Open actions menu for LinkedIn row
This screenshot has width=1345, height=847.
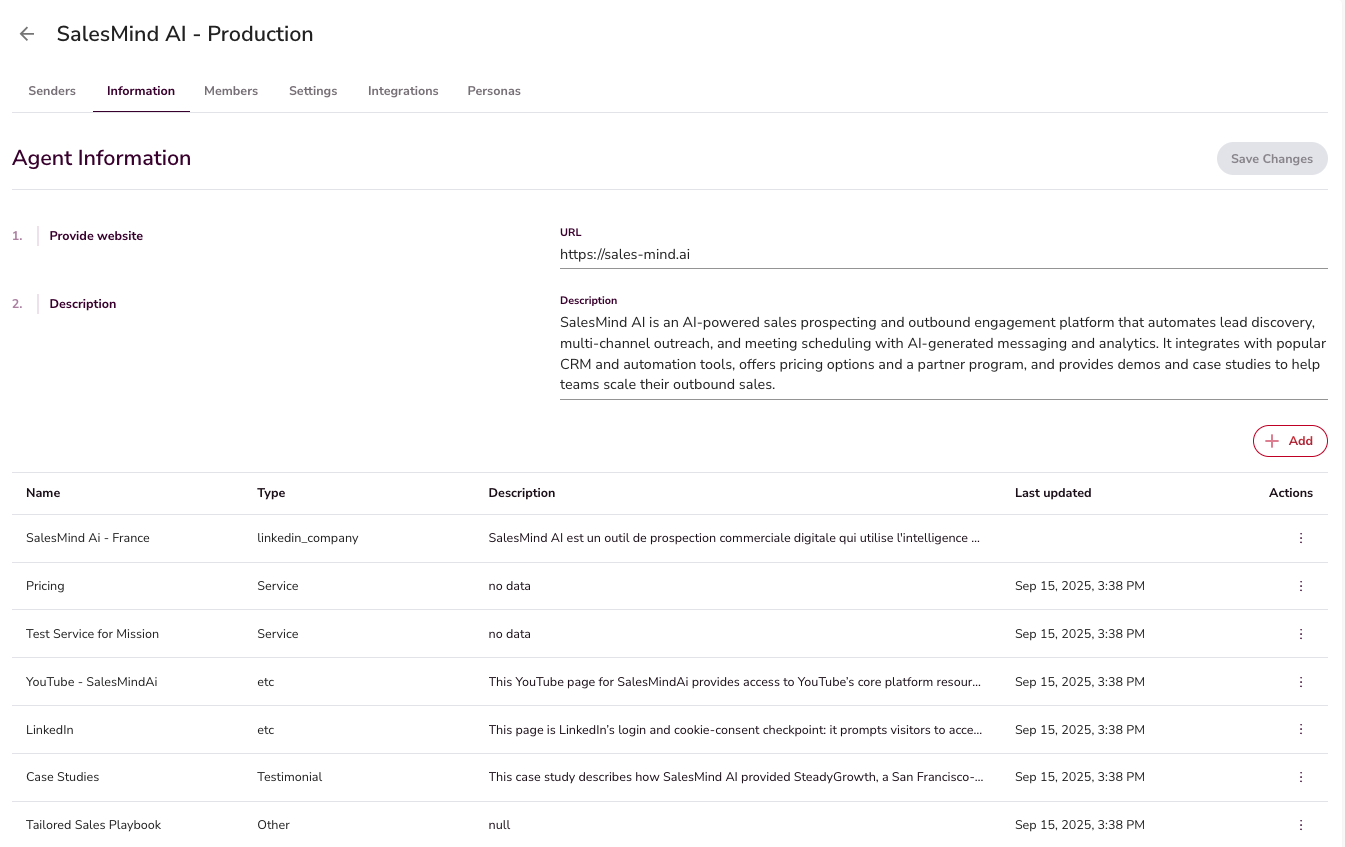pyautogui.click(x=1300, y=730)
